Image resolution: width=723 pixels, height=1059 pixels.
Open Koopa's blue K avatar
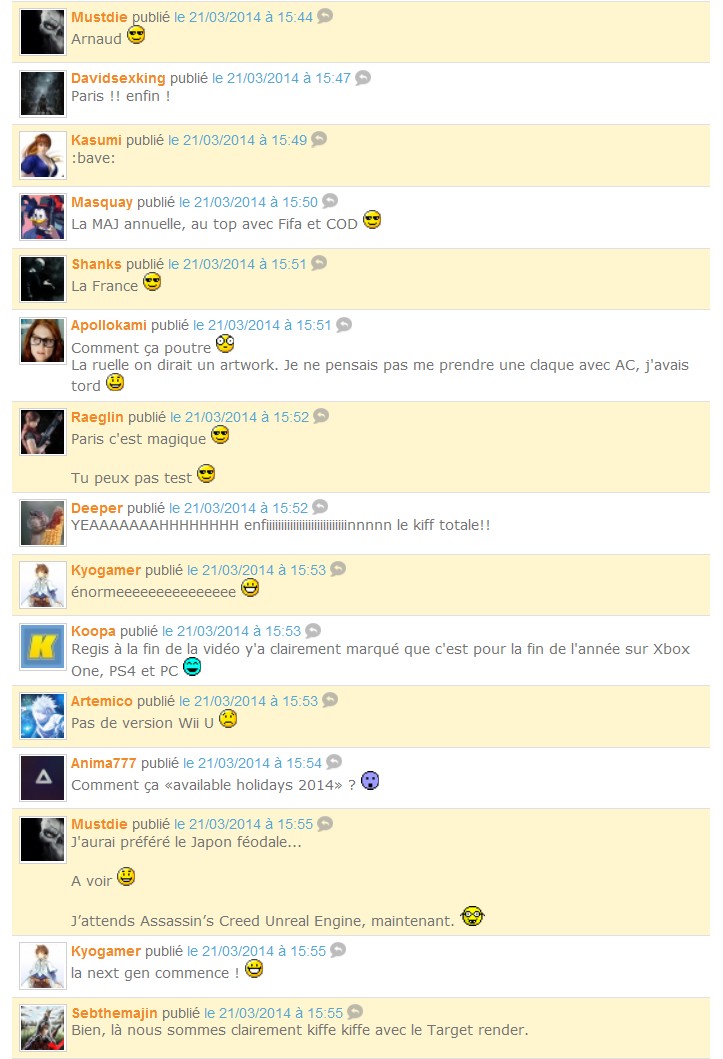(x=43, y=647)
